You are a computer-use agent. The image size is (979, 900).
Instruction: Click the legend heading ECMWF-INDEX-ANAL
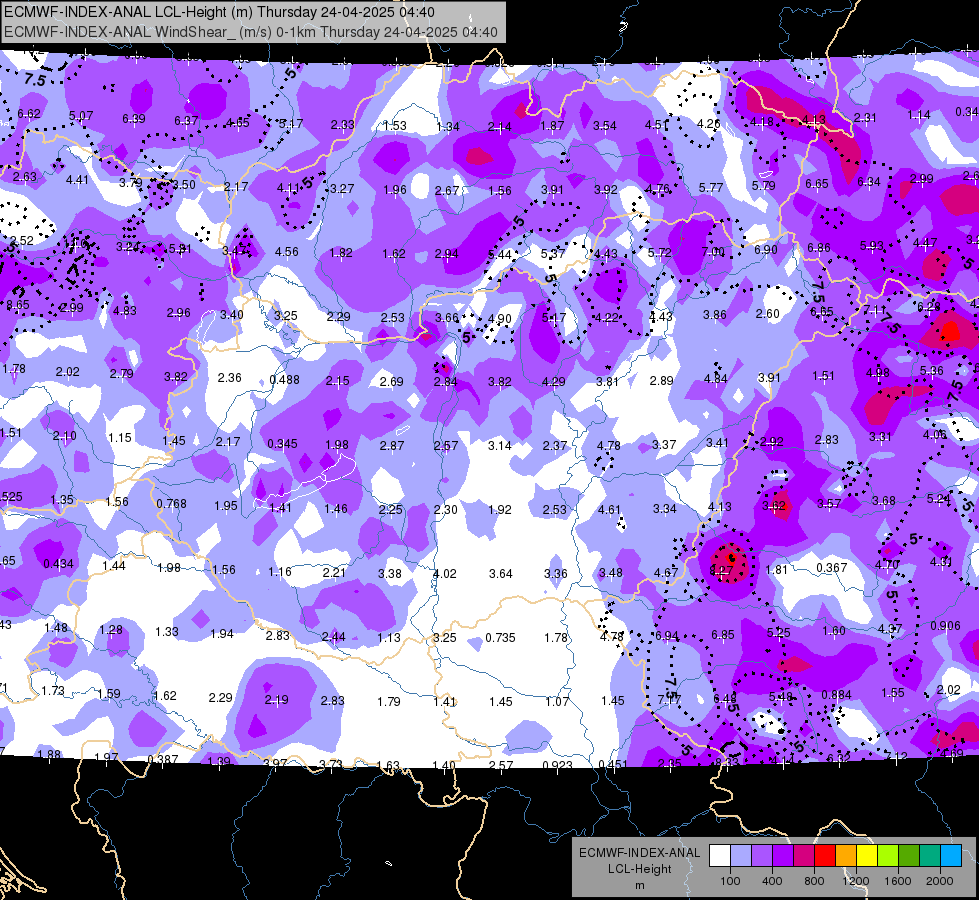[640, 853]
